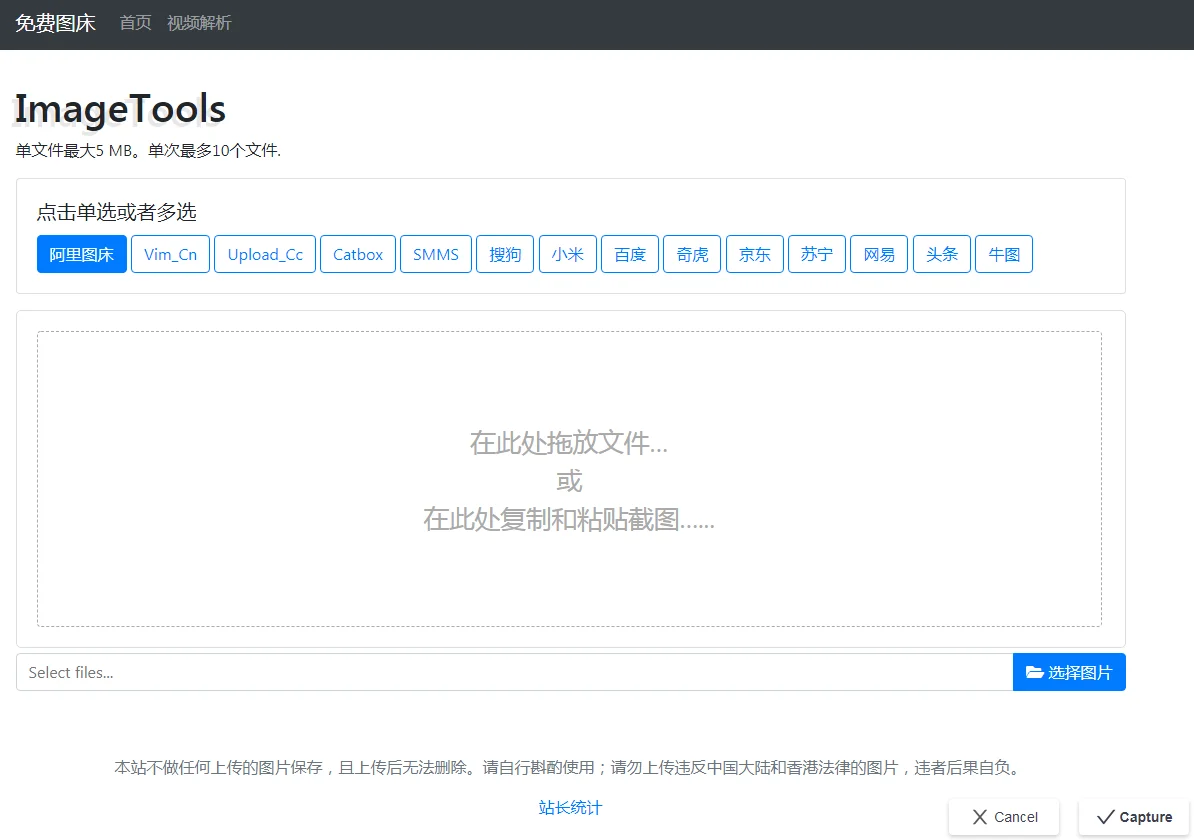
Task: Click the 单文件最大5 MB limit text
Action: point(148,151)
